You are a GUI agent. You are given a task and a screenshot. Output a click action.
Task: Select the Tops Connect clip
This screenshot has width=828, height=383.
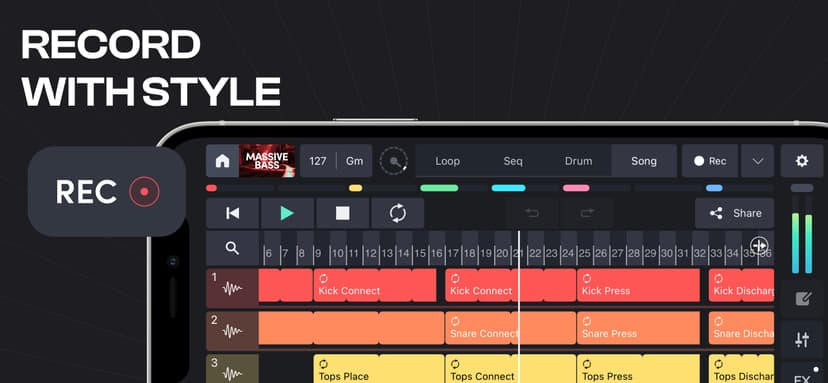511,369
